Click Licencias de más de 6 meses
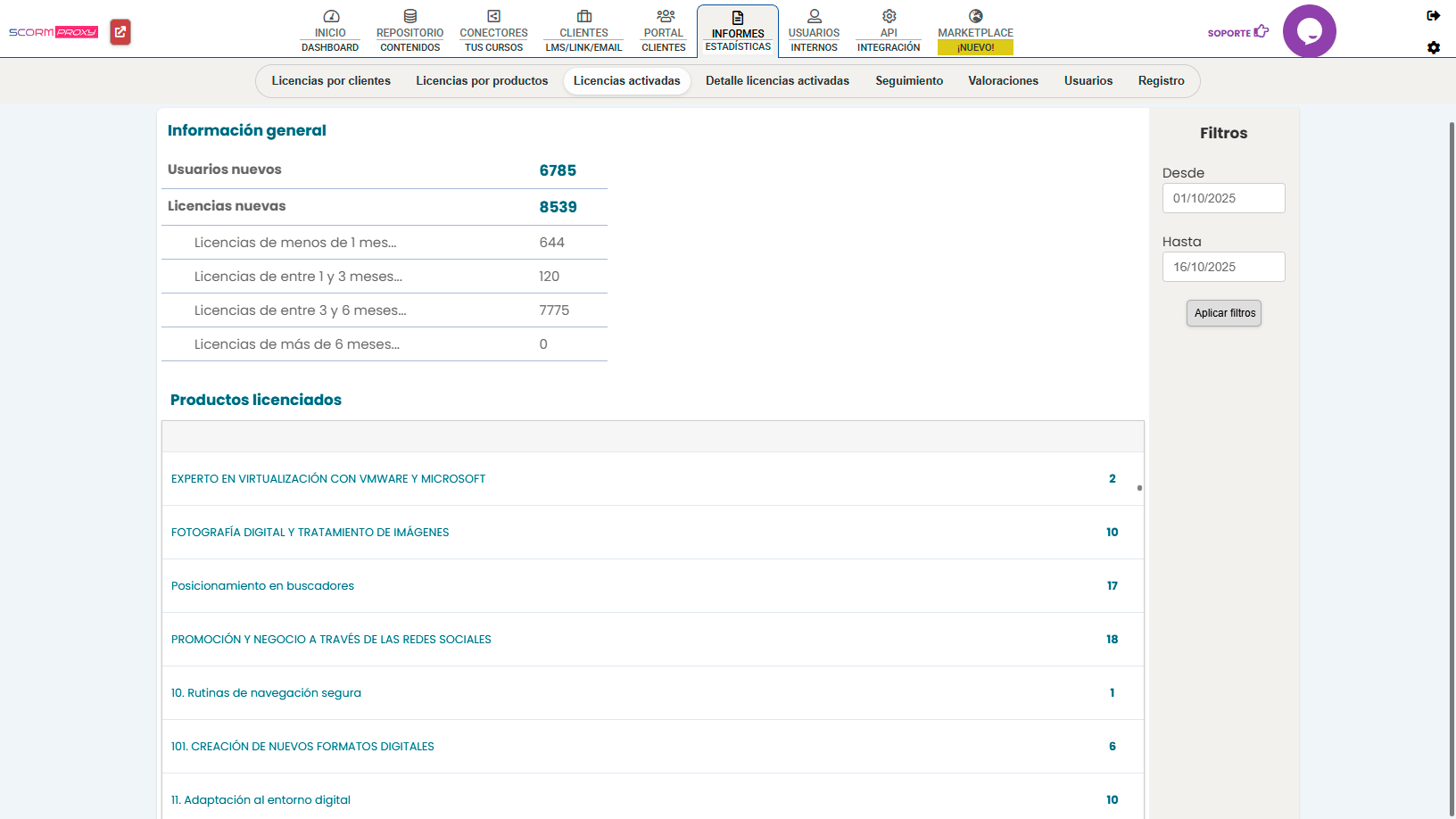The image size is (1456, 819). [x=385, y=344]
